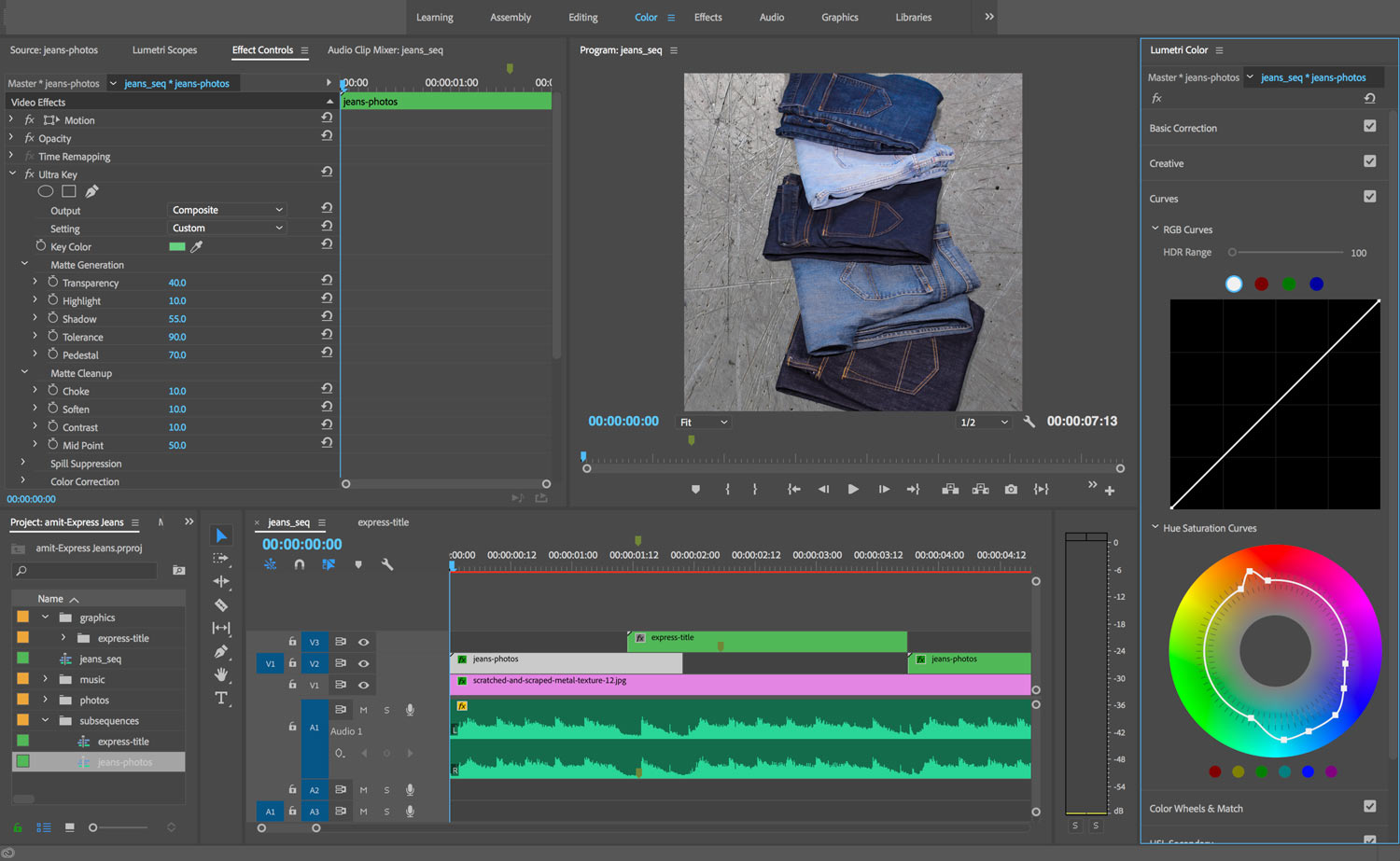Select the red channel swatch under RGB Curves
Image resolution: width=1400 pixels, height=861 pixels.
tap(1261, 284)
